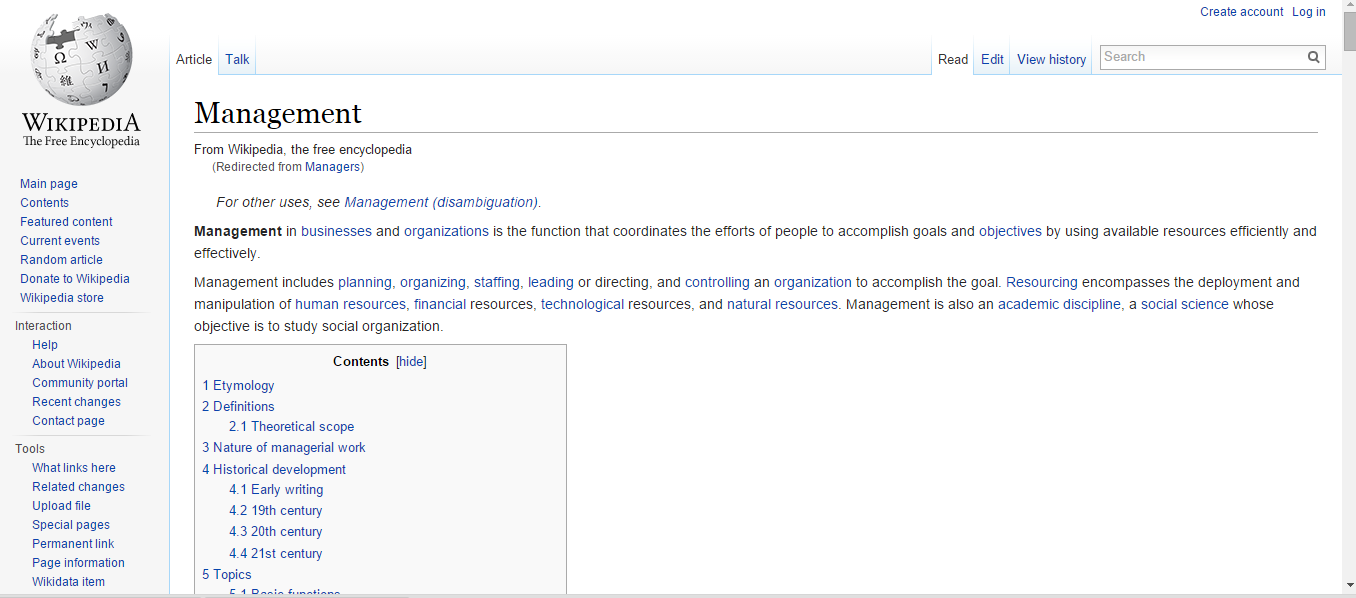Click the vertical scrollbar track

click(1349, 300)
